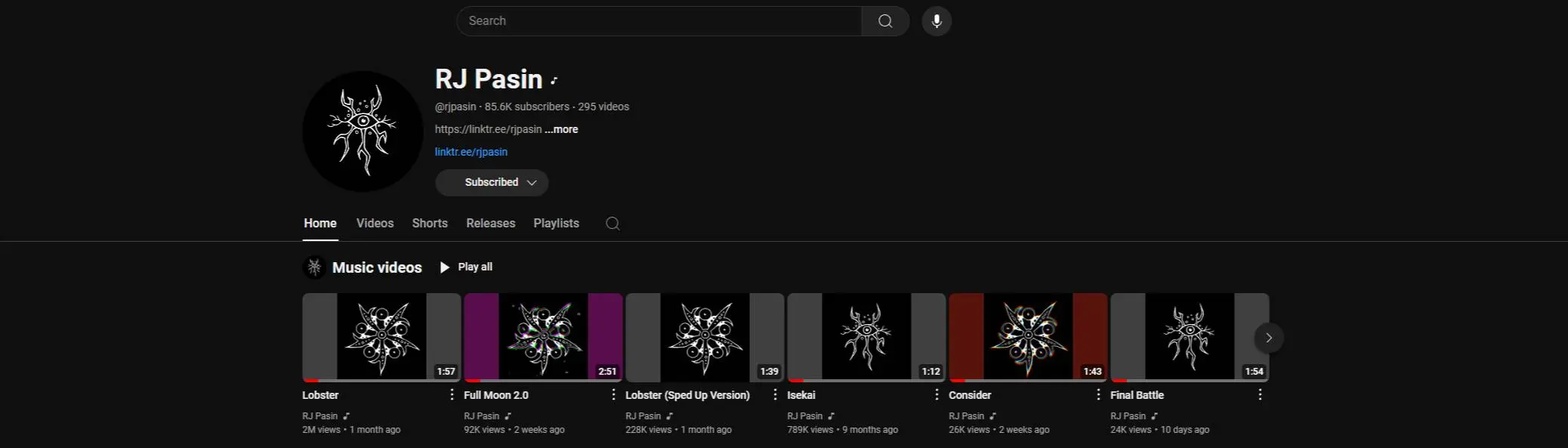Start voice search with the microphone icon

tap(937, 21)
